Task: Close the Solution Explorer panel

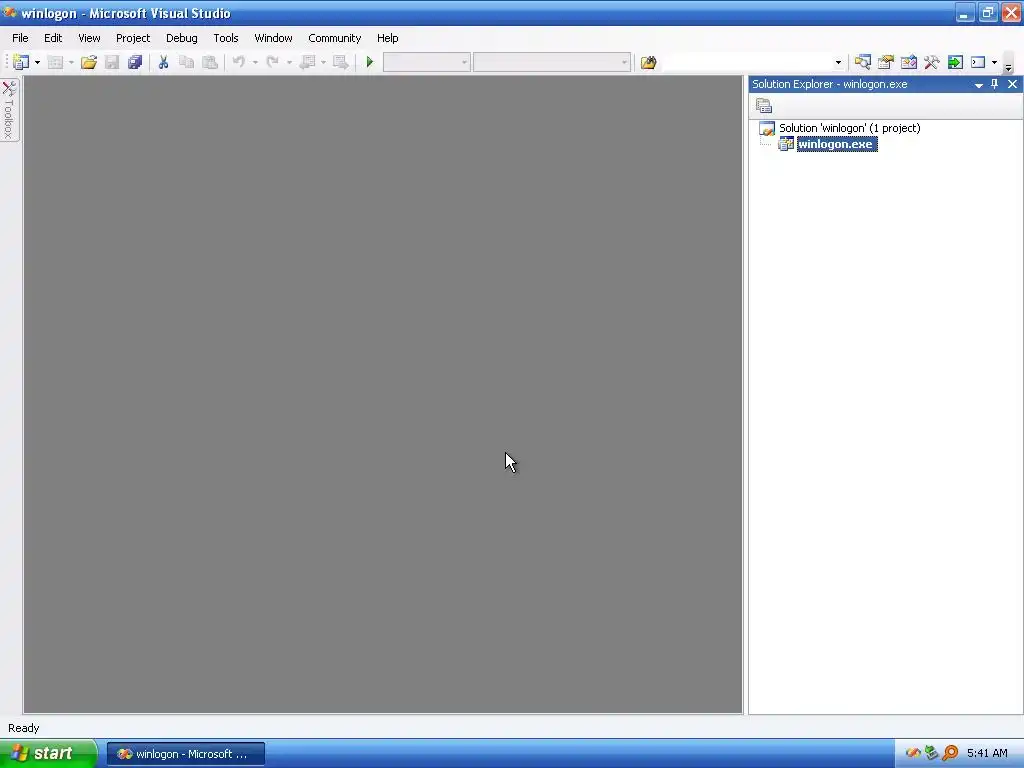Action: point(1012,84)
